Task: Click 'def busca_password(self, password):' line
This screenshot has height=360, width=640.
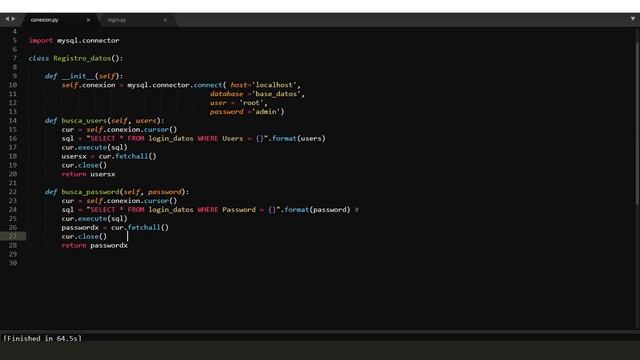Action: [x=117, y=192]
